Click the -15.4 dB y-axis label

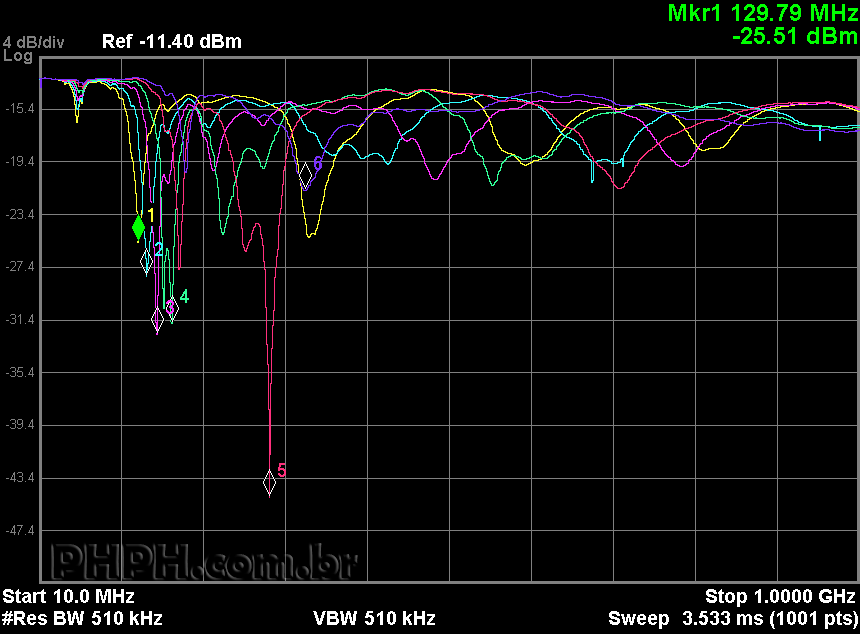(20, 108)
